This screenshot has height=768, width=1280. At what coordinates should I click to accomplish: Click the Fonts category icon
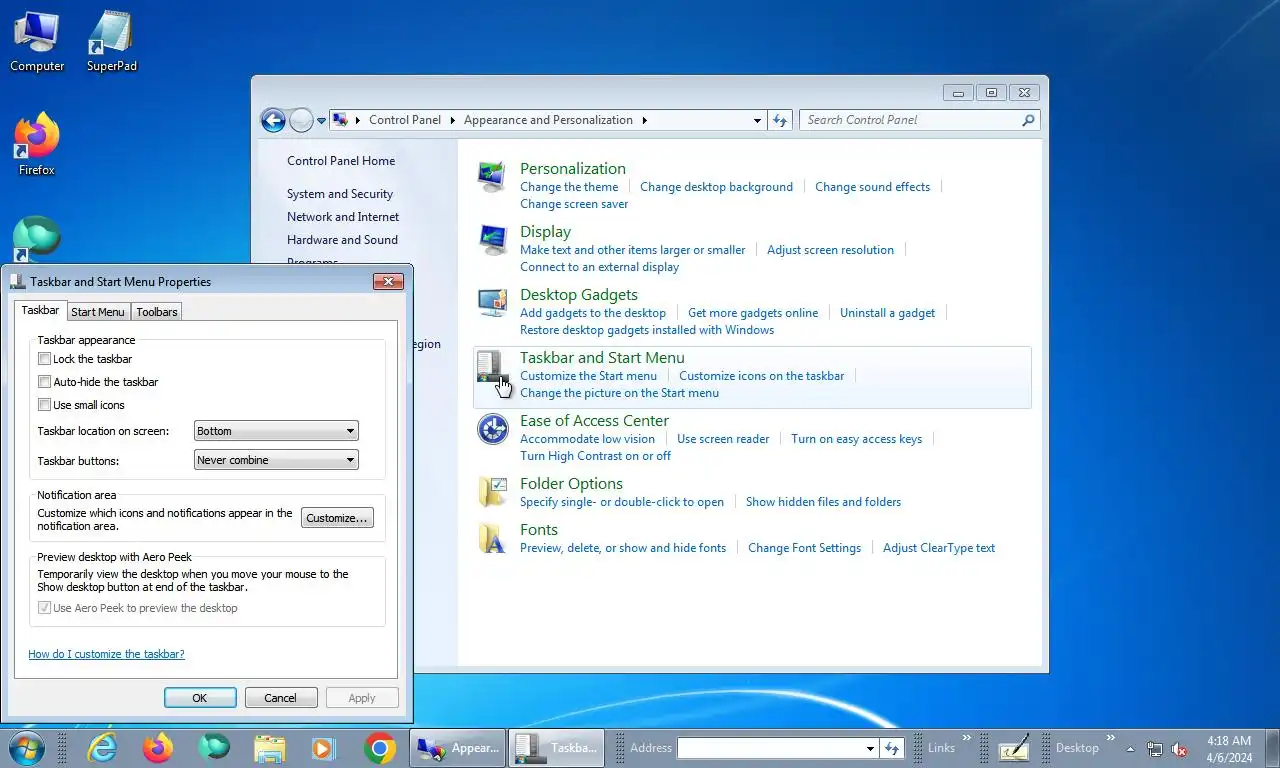click(492, 538)
